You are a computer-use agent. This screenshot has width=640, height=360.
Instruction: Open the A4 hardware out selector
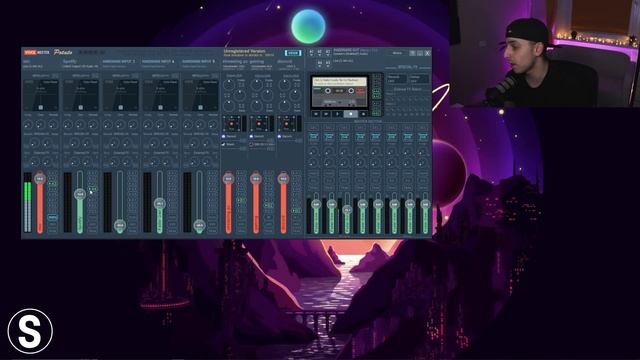point(320,63)
